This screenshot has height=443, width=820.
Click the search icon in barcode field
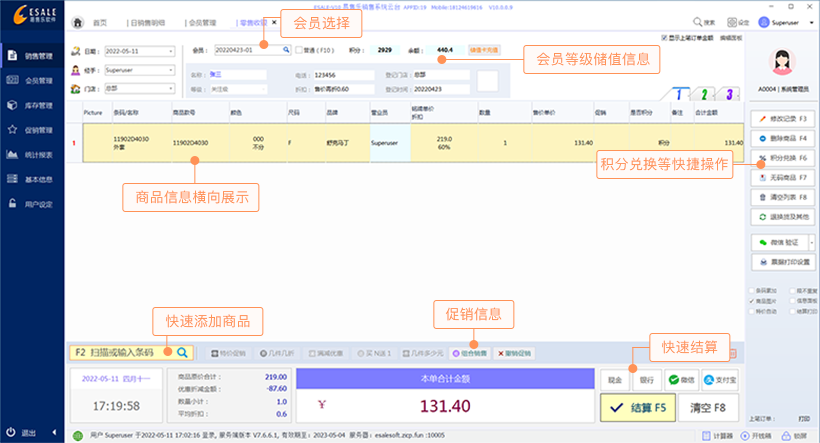click(x=182, y=352)
